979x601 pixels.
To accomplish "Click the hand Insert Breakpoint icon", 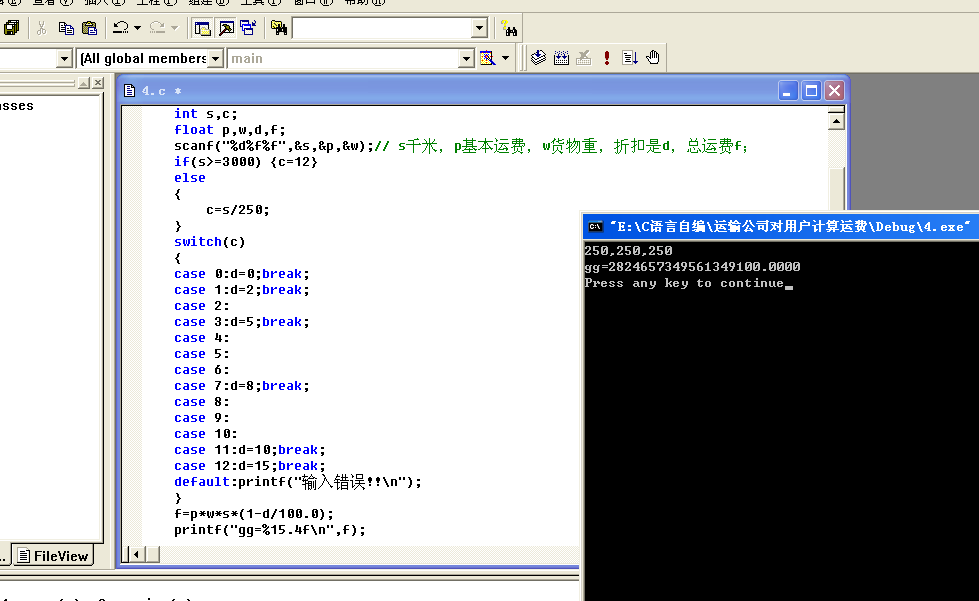I will click(x=652, y=58).
